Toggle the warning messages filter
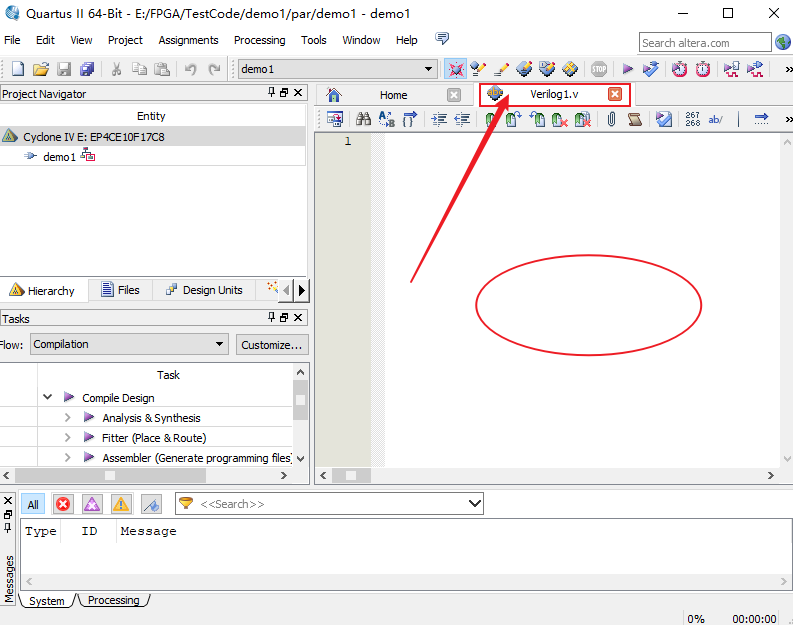Screen dimensions: 793x625 pos(121,505)
